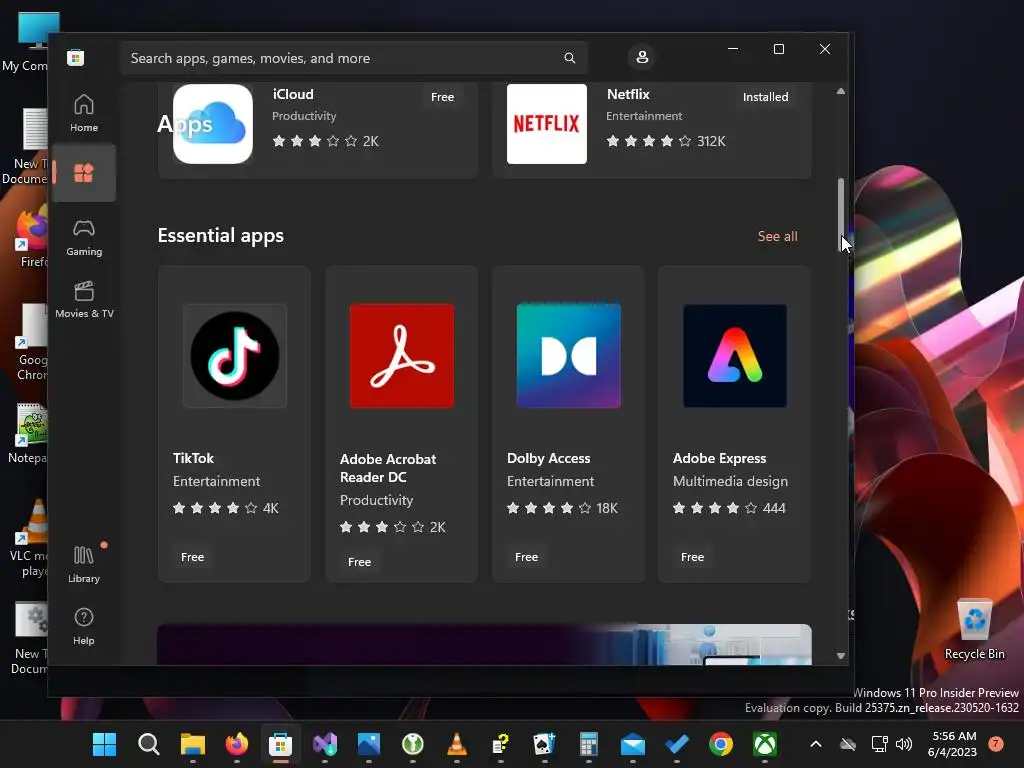Open See all for Essential apps
The height and width of the screenshot is (768, 1024).
point(777,236)
